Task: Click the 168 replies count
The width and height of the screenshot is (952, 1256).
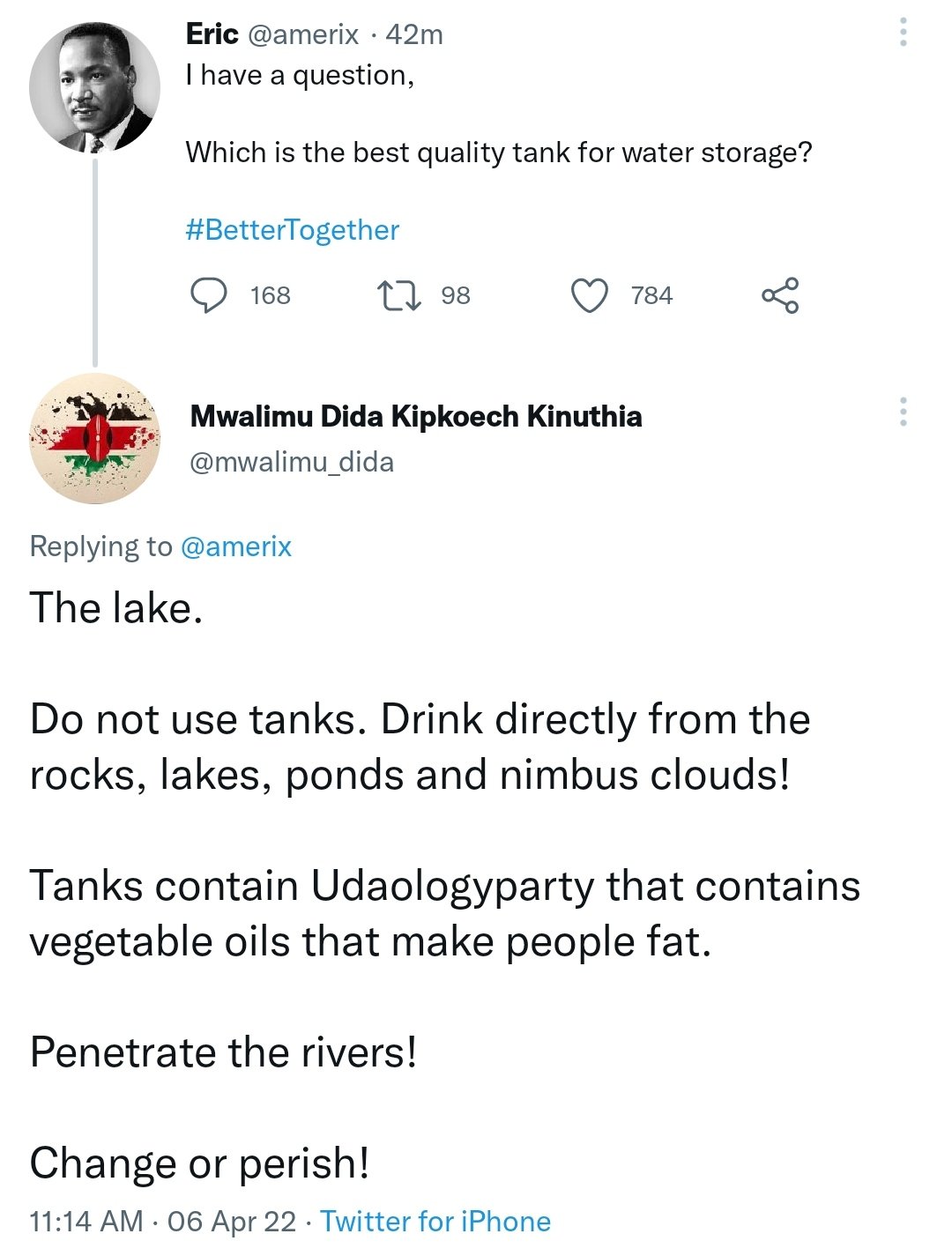Action: coord(270,295)
